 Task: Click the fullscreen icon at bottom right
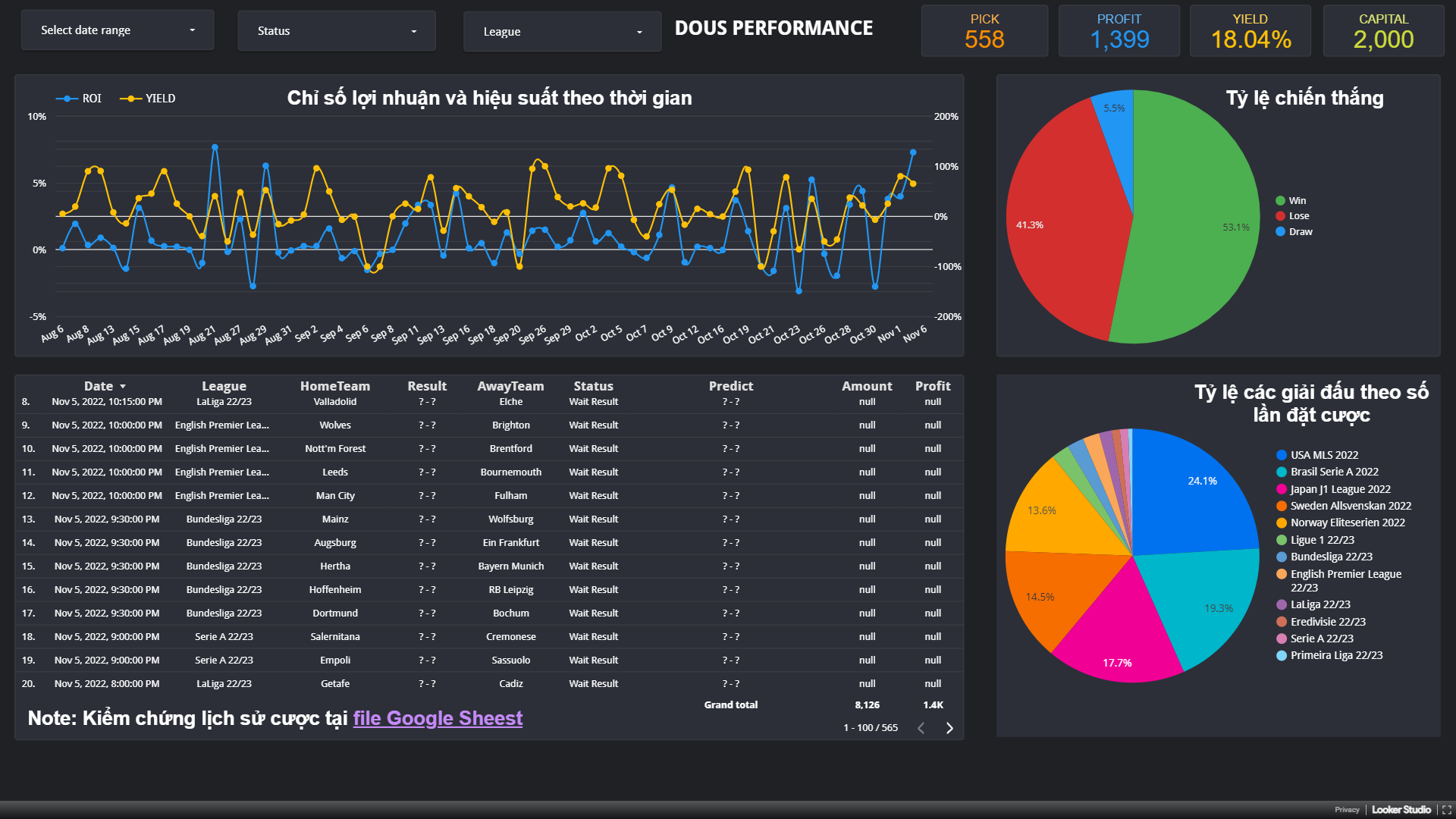point(1446,810)
